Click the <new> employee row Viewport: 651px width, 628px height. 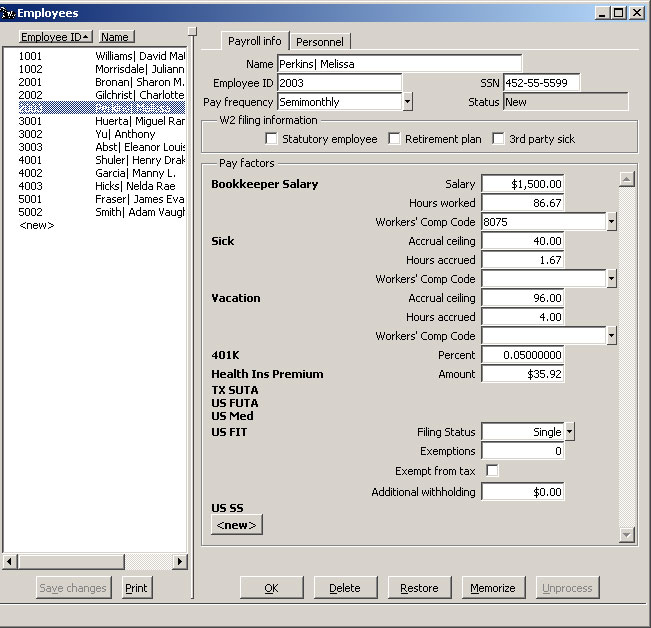37,225
